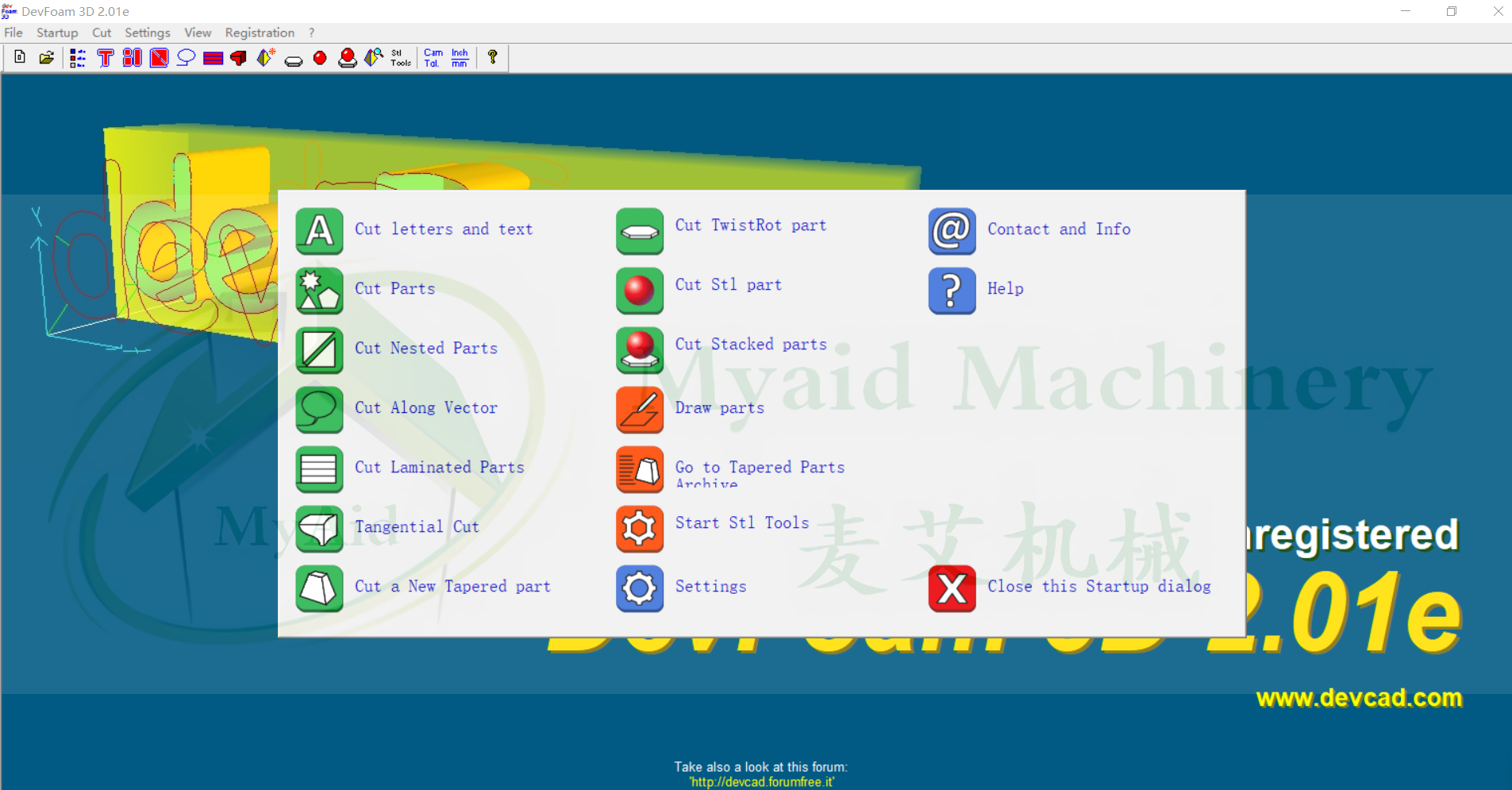Click the Cut Laminated Parts icon

(x=319, y=469)
